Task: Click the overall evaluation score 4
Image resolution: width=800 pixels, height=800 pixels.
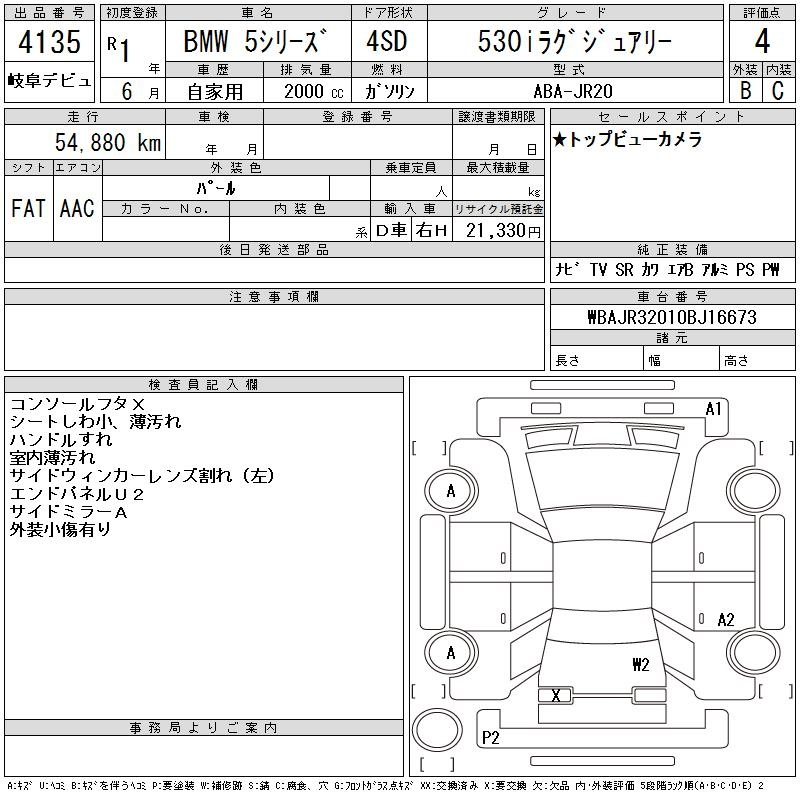Action: [762, 41]
